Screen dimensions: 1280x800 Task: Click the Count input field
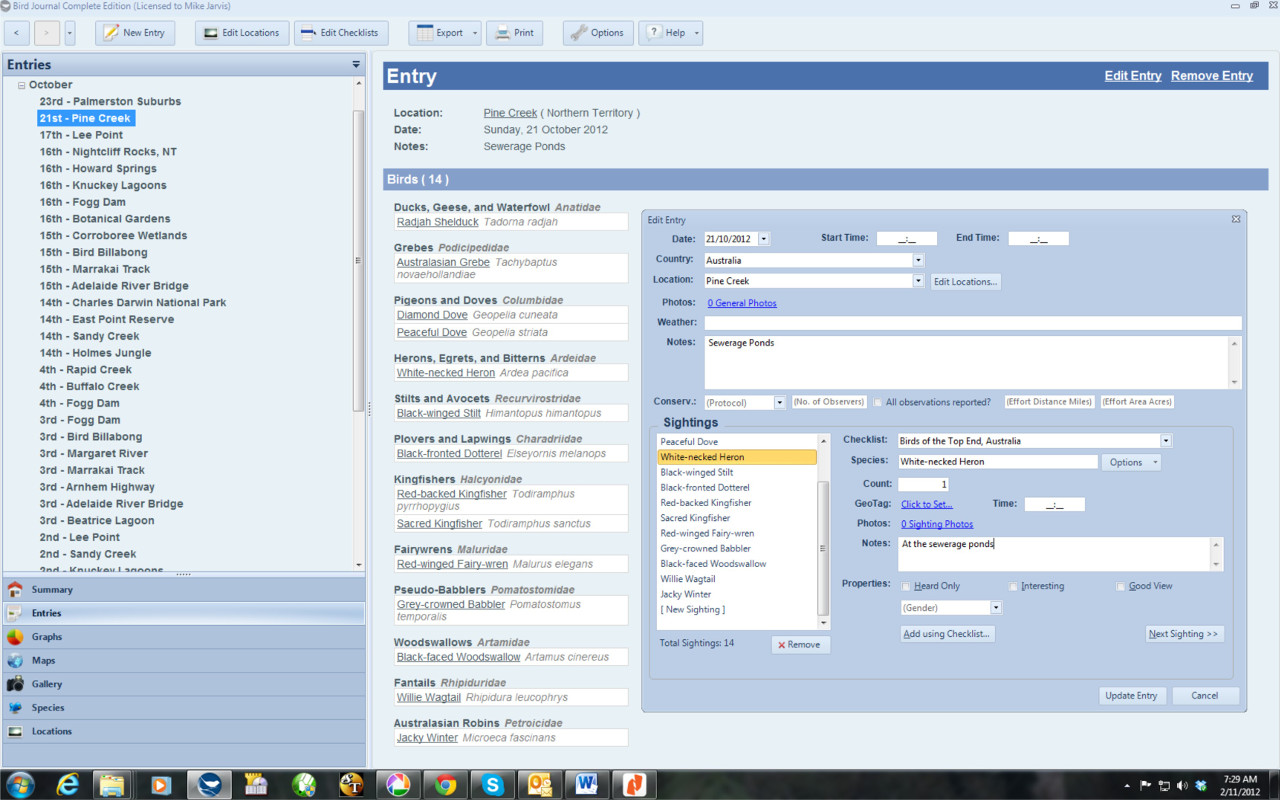click(923, 484)
